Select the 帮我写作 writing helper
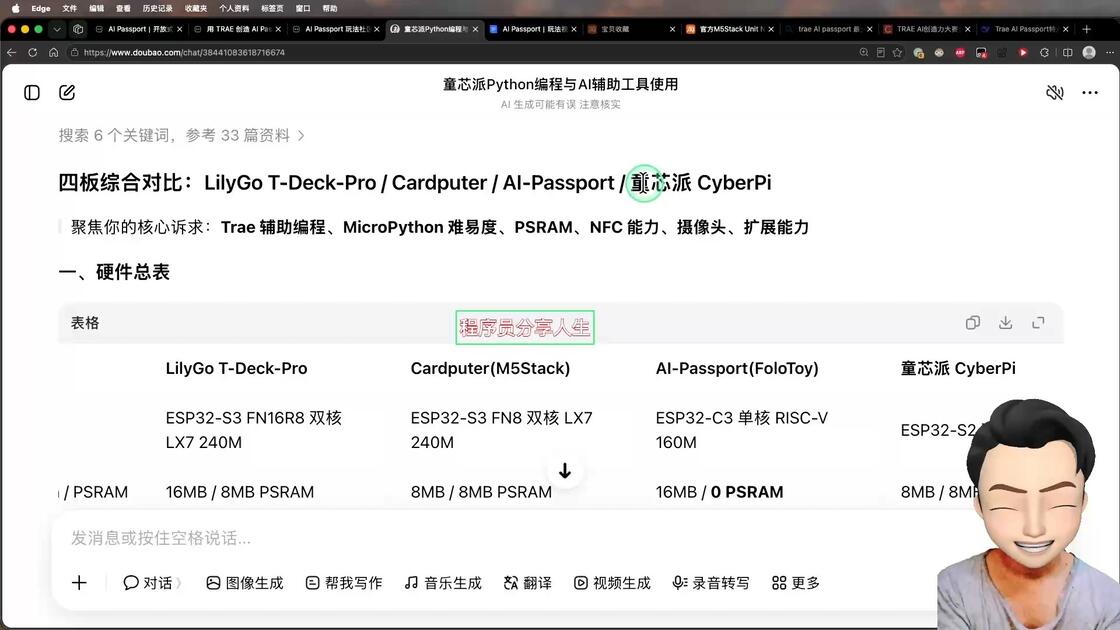 coord(344,583)
